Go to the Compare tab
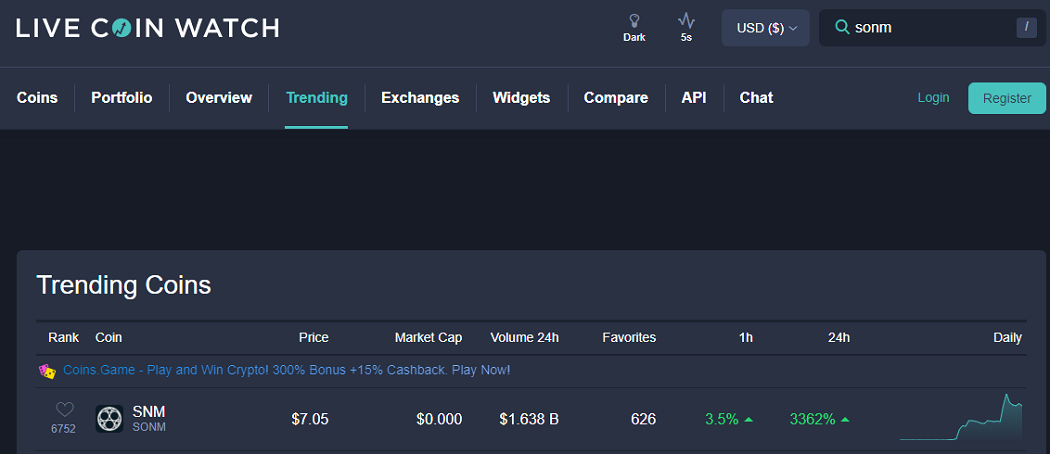The width and height of the screenshot is (1050, 454). coord(616,98)
